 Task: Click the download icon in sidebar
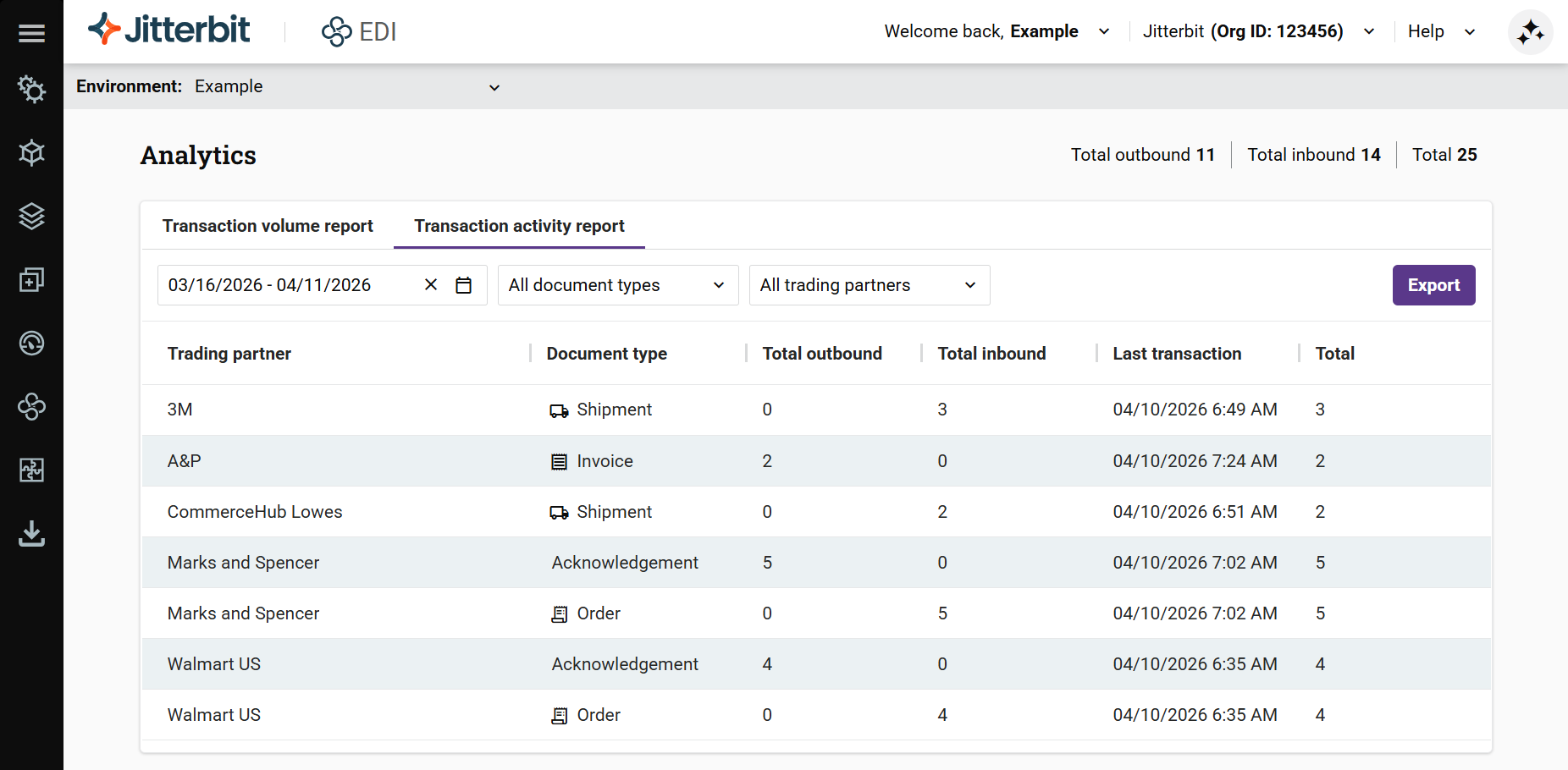pos(31,534)
